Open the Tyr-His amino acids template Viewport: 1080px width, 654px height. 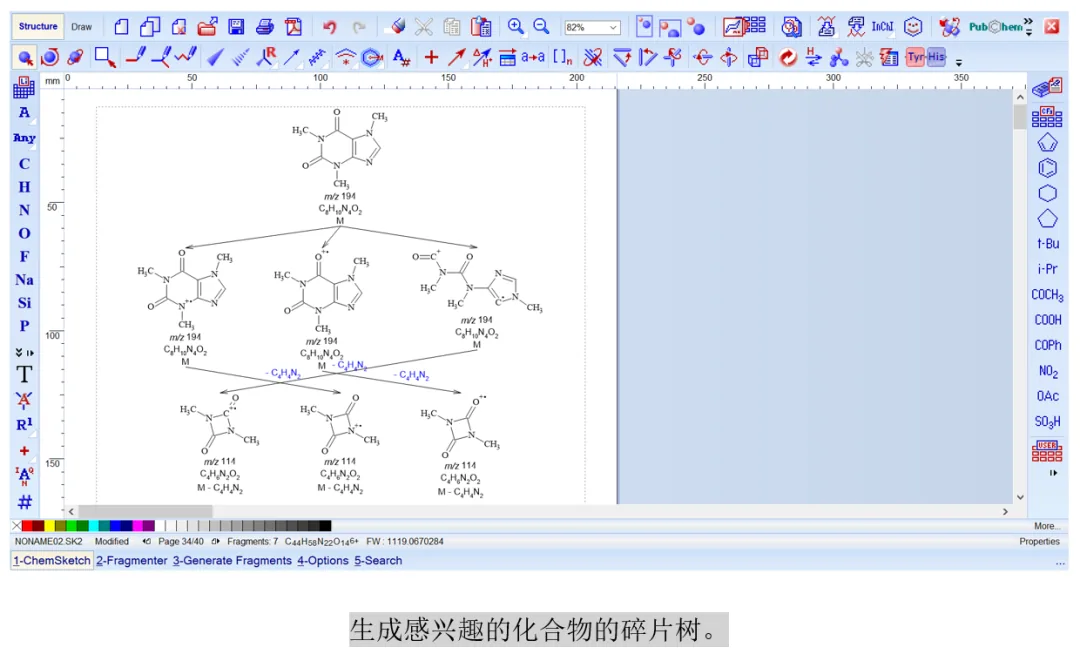coord(926,57)
